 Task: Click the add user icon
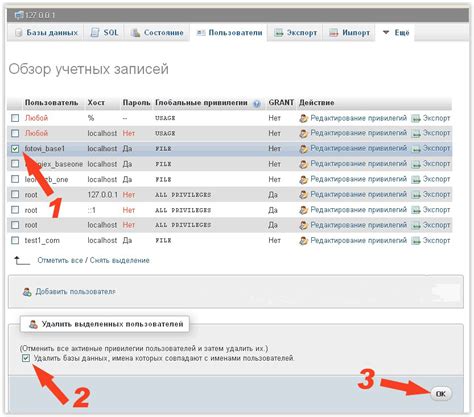[x=27, y=292]
